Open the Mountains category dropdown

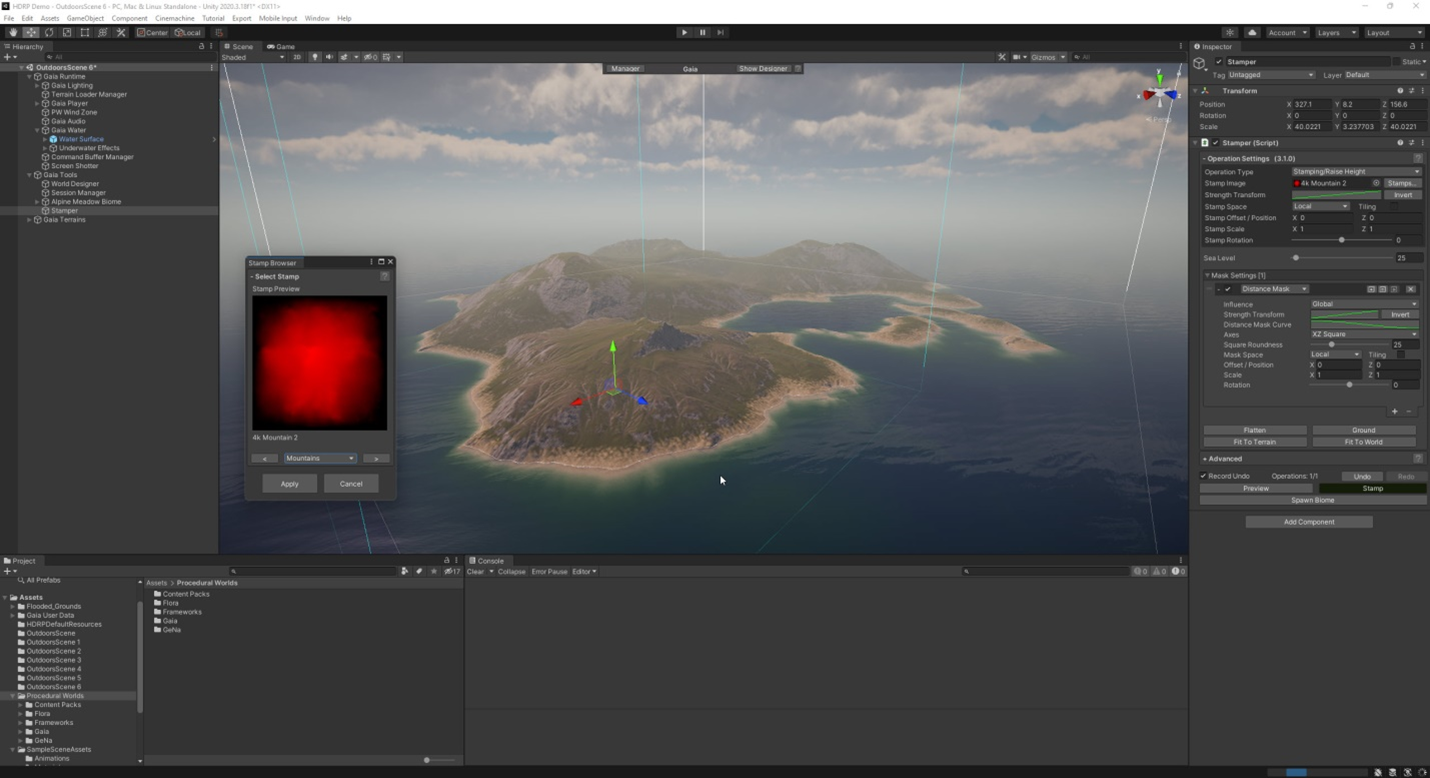point(319,458)
